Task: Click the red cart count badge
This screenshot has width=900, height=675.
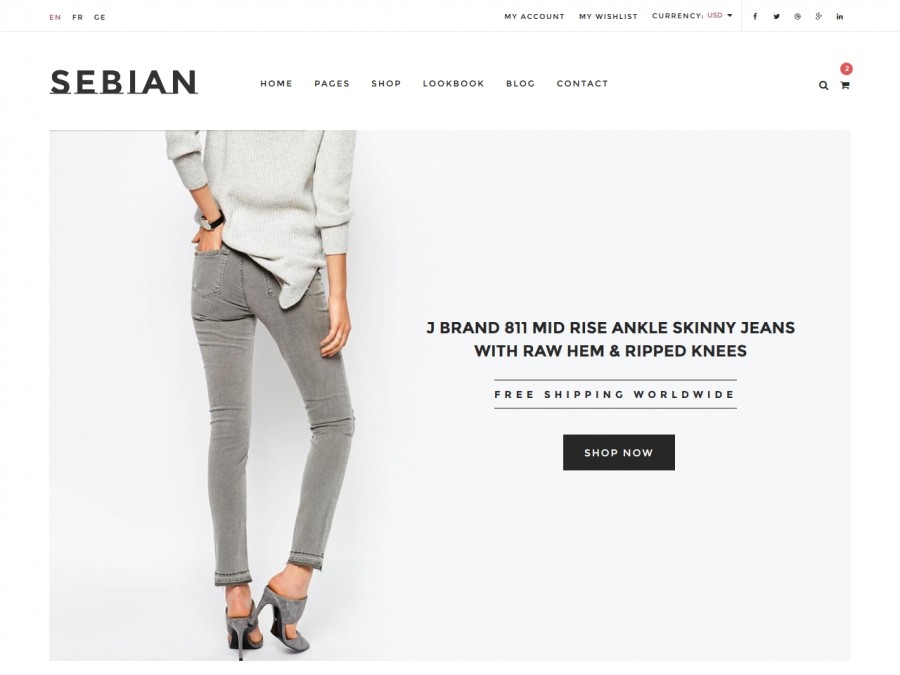Action: click(x=847, y=69)
